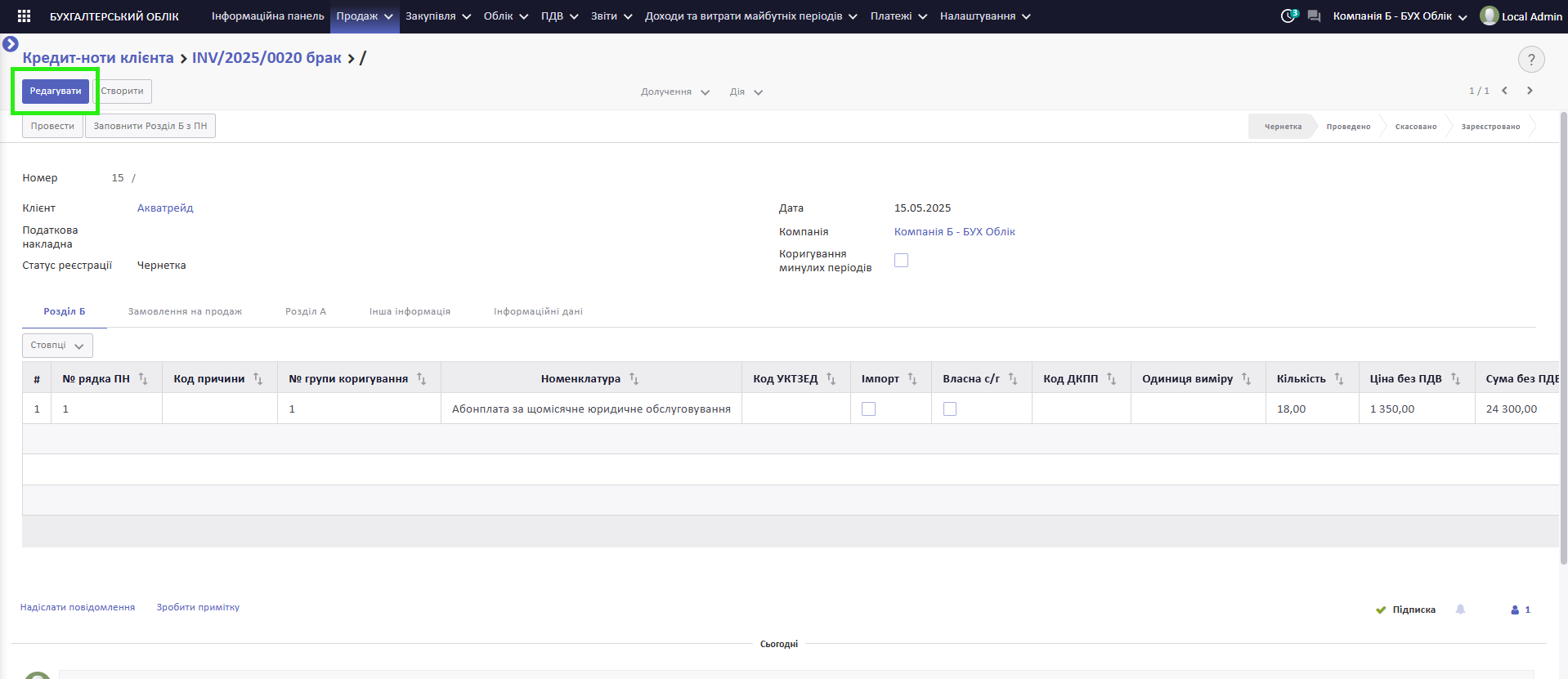Open the Звіти dropdown menu

click(x=612, y=16)
